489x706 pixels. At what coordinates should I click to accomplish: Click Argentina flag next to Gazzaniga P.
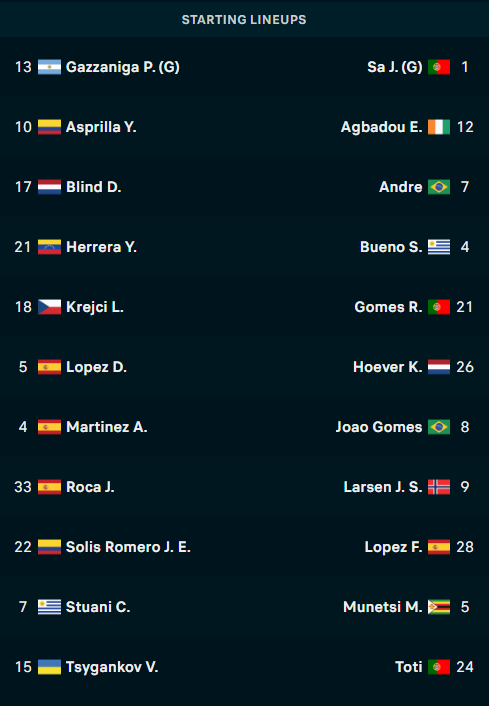click(49, 67)
